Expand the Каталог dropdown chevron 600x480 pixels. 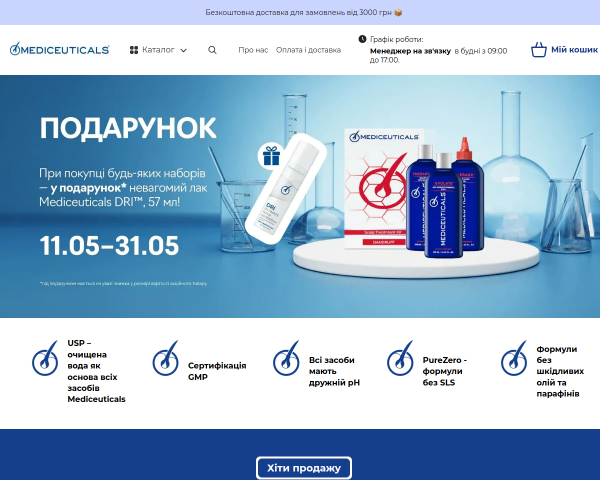[184, 51]
